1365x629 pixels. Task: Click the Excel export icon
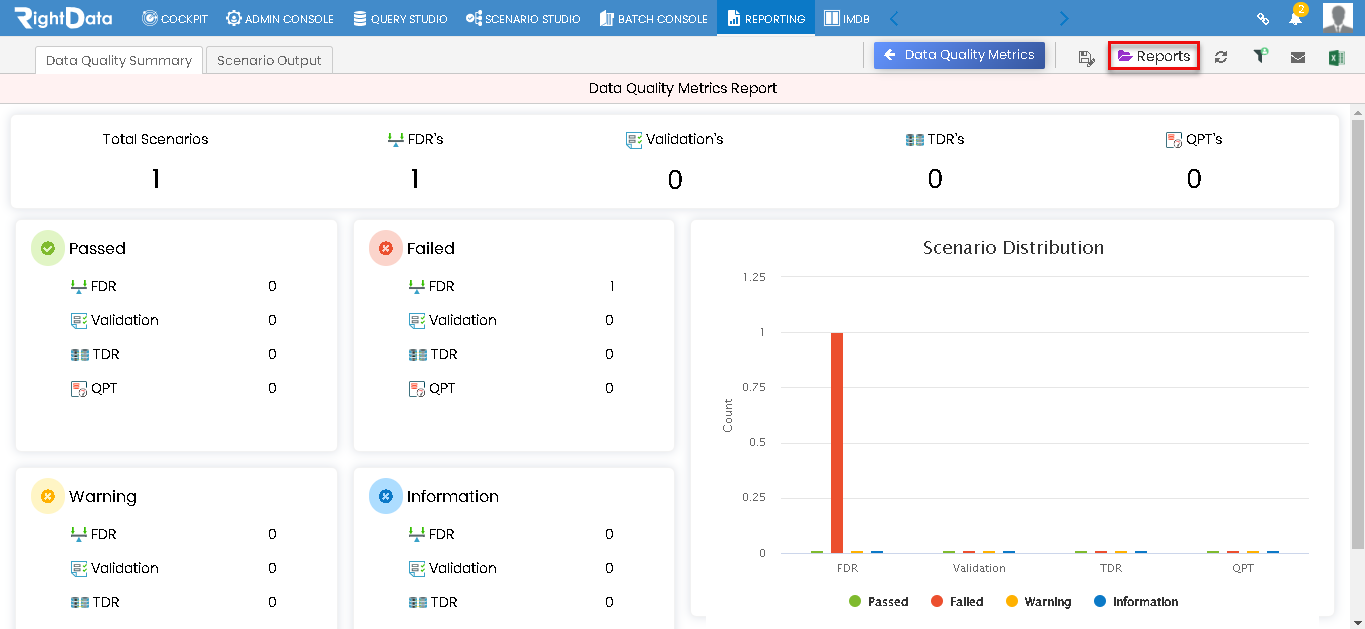pyautogui.click(x=1336, y=57)
